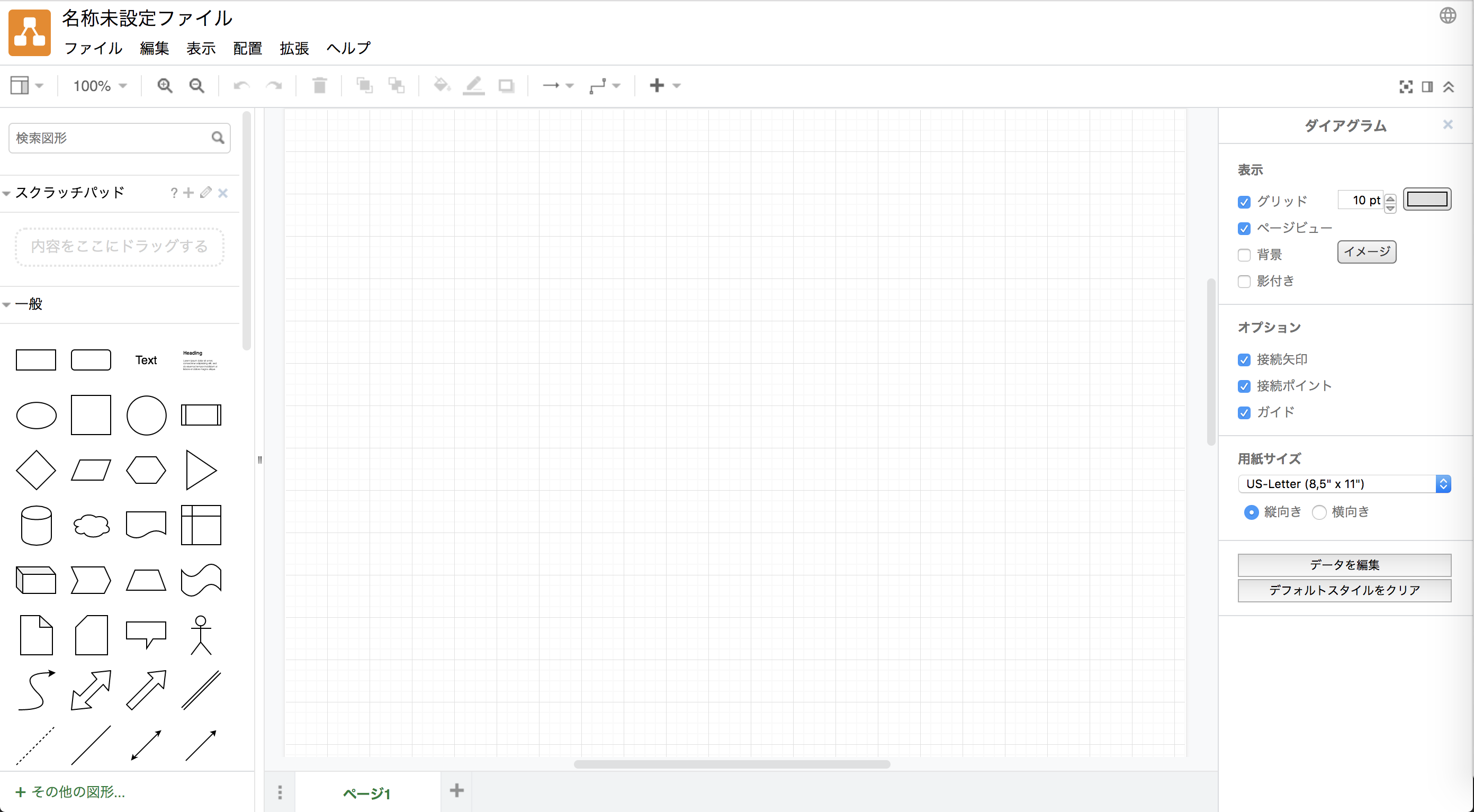1474x812 pixels.
Task: Click the search magnifier in shape search
Action: click(218, 138)
